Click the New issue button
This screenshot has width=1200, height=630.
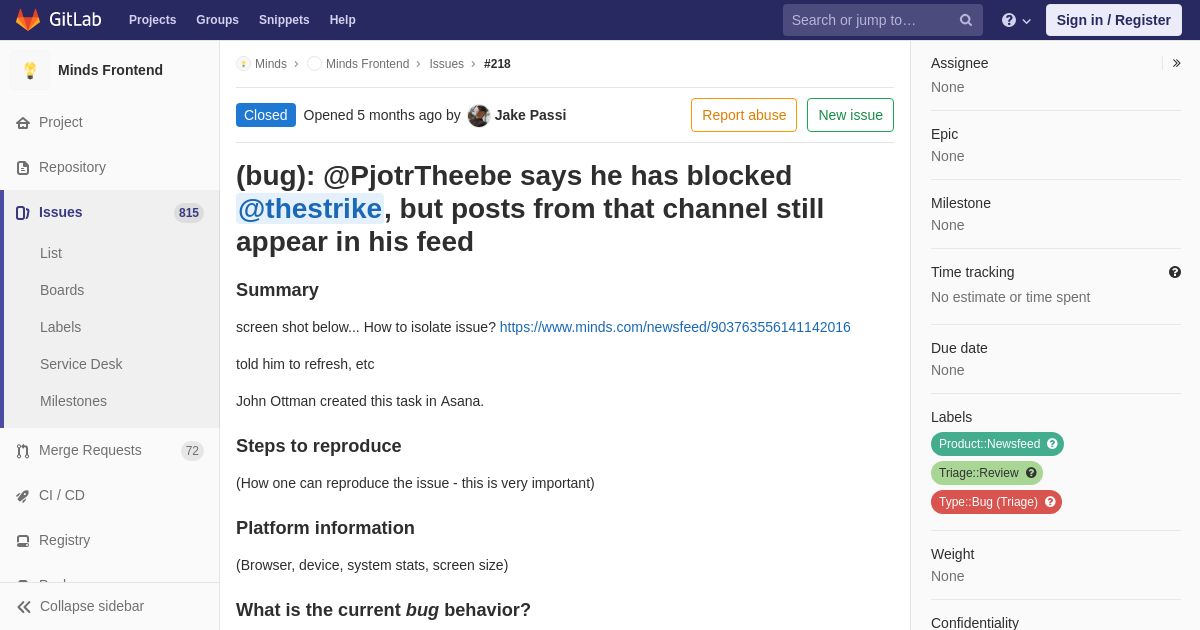pos(850,115)
